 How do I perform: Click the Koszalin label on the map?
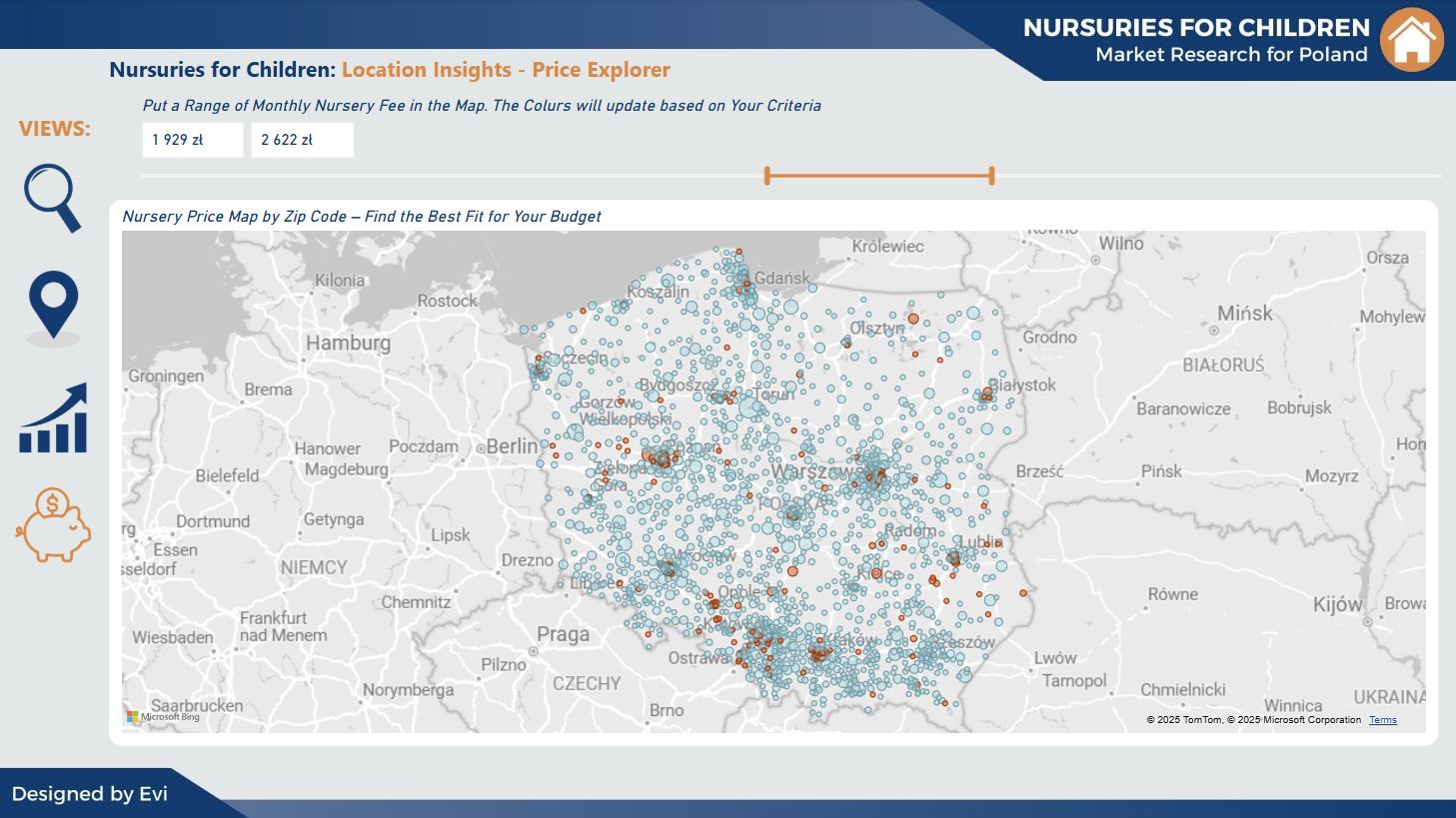pyautogui.click(x=658, y=292)
